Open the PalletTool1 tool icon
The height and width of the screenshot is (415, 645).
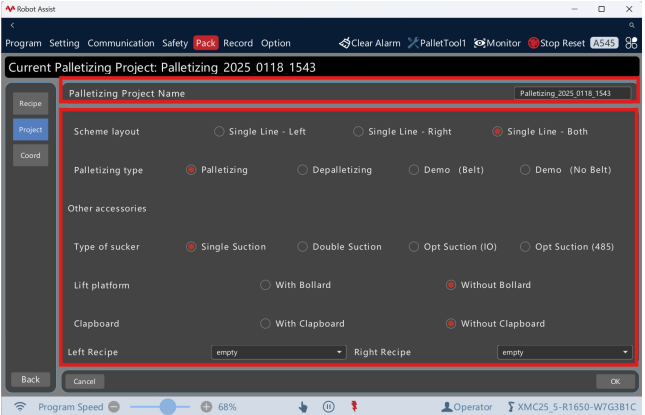413,43
